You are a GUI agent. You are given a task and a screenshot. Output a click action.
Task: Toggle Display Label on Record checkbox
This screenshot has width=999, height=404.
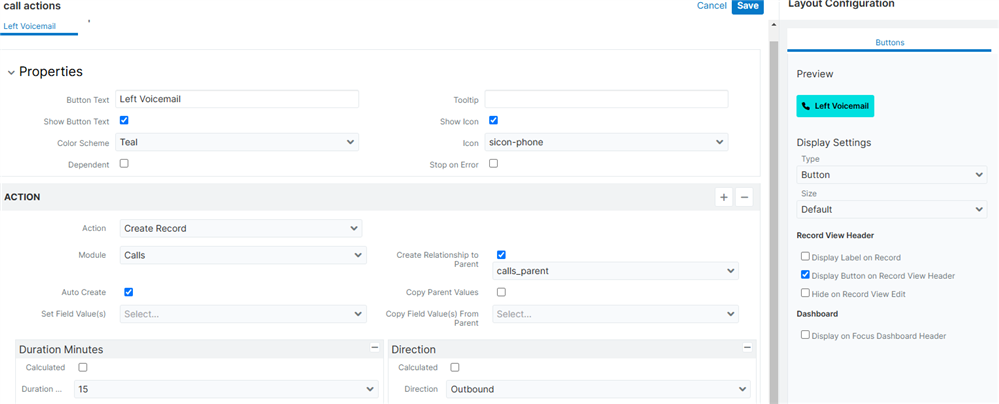[806, 257]
